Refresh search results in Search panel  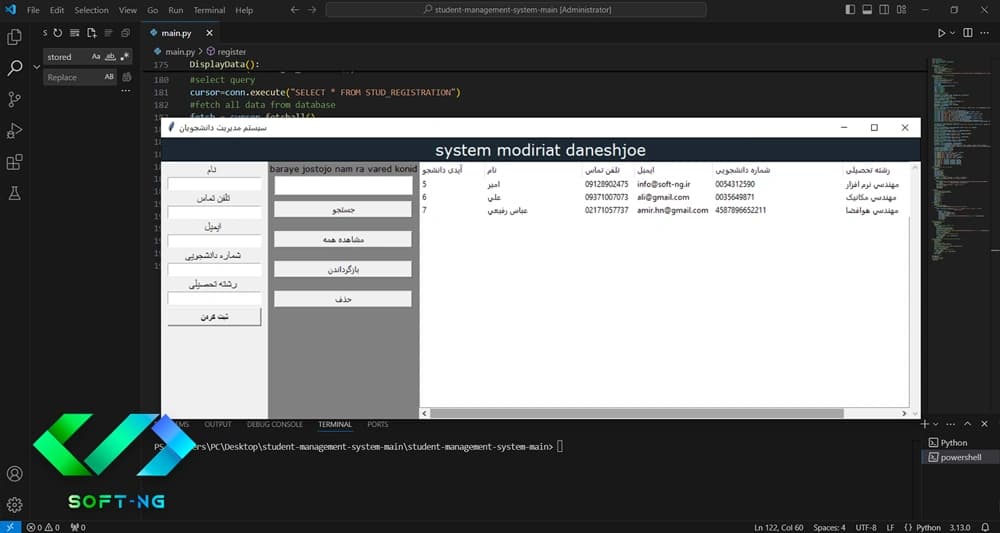[x=57, y=33]
